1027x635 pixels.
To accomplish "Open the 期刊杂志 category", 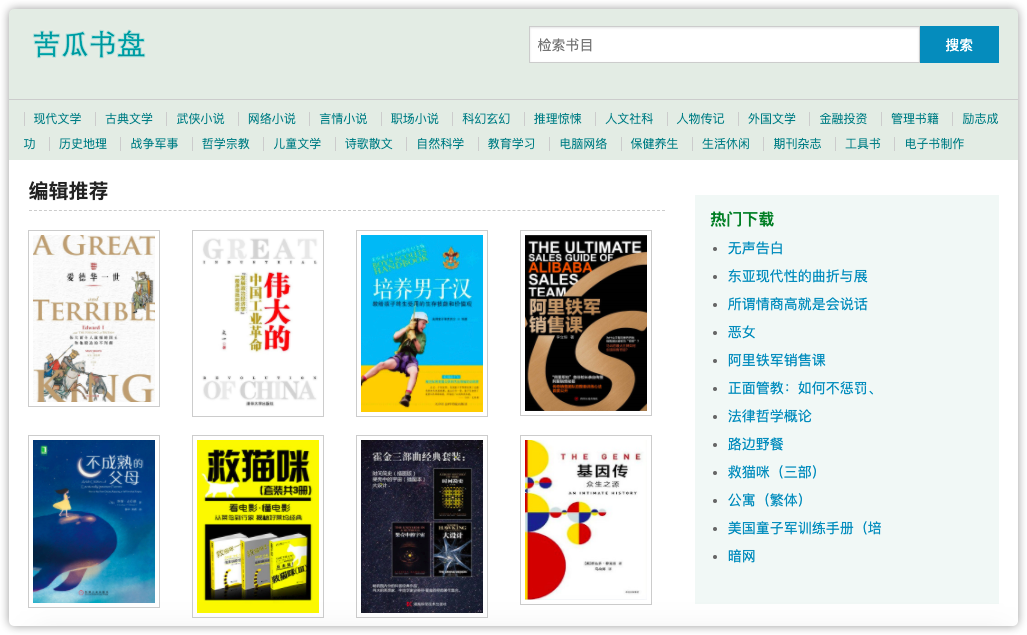I will [x=797, y=143].
